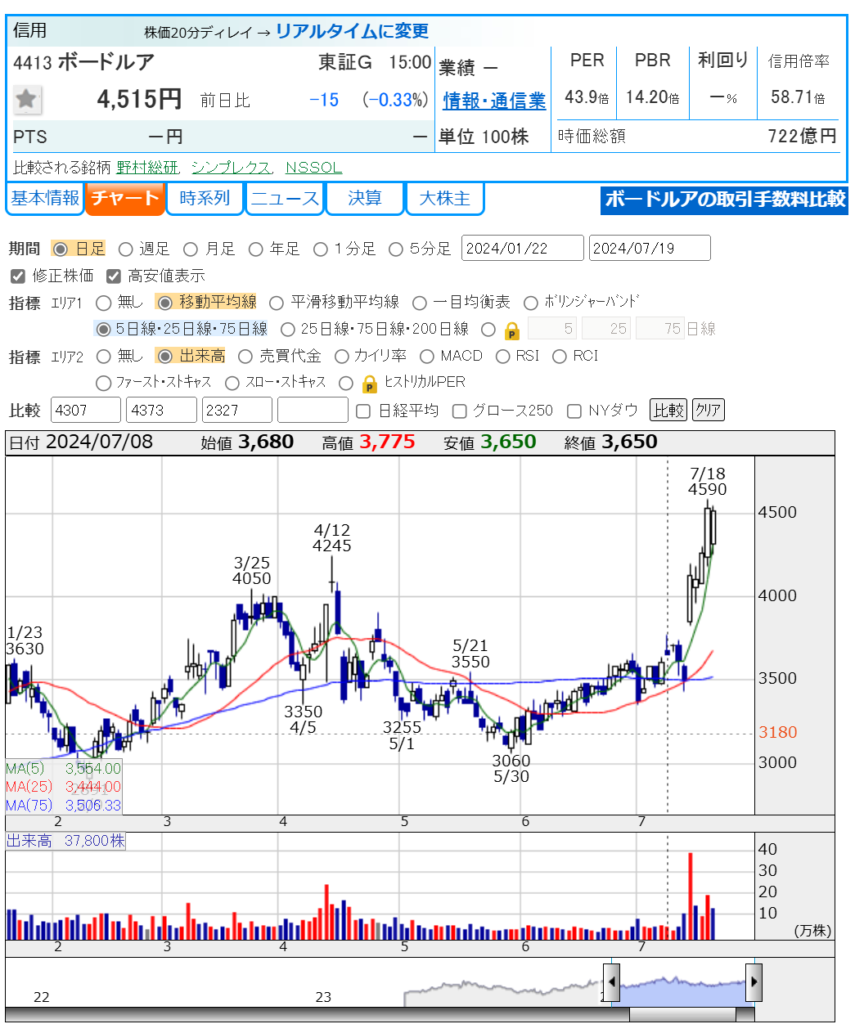855x1024 pixels.
Task: Click the star favorite icon
Action: tap(27, 99)
